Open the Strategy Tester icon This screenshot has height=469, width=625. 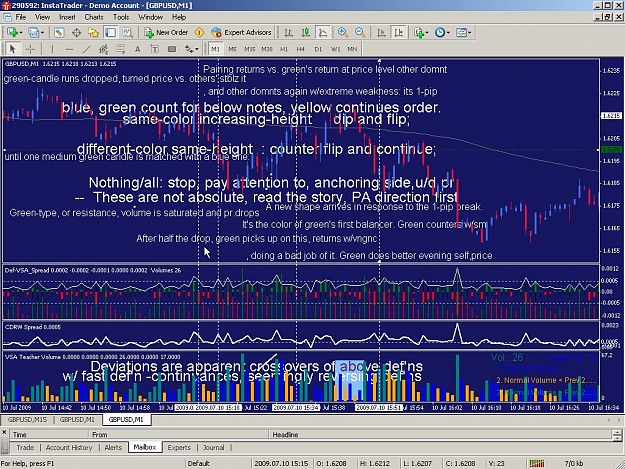[128, 32]
